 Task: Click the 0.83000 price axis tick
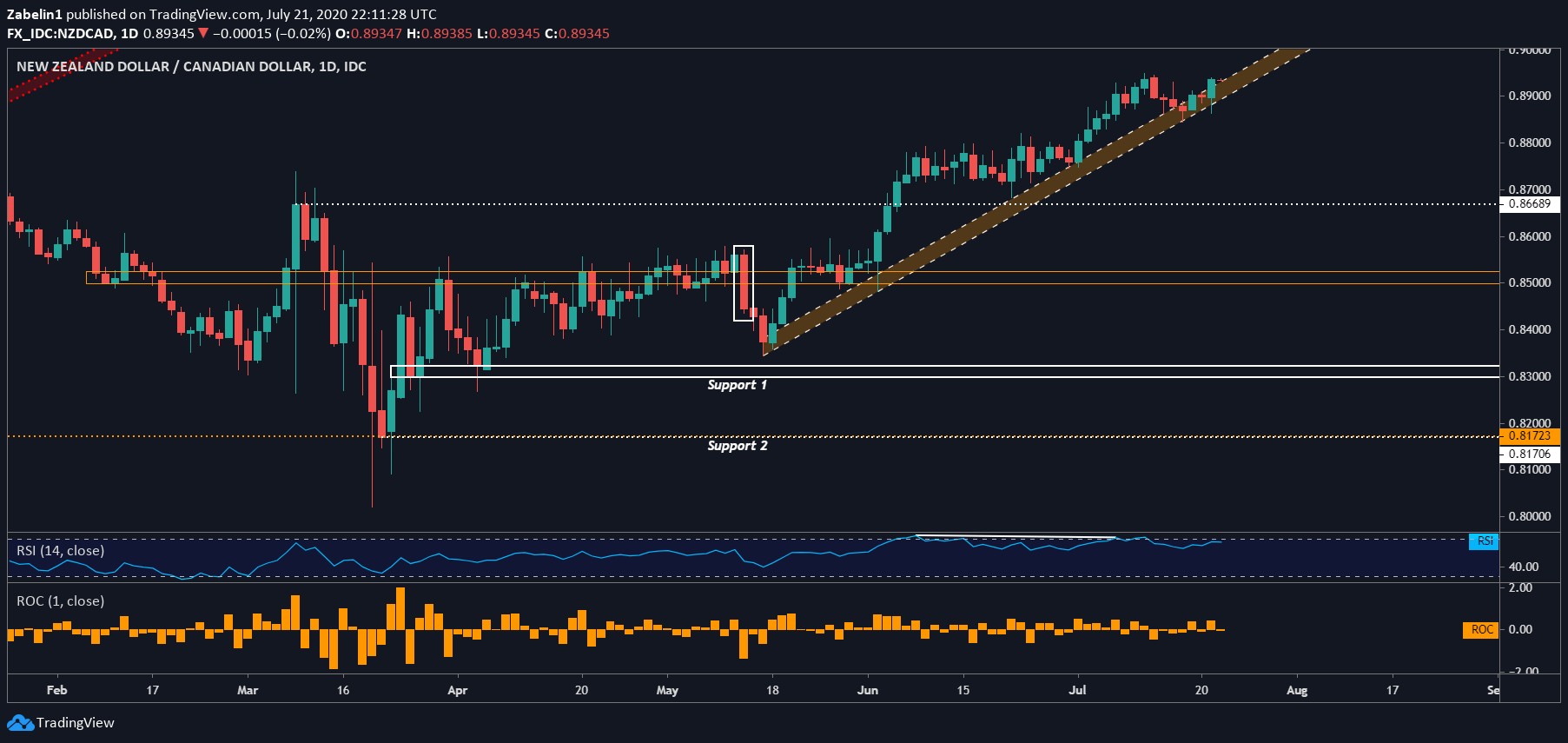pyautogui.click(x=1529, y=376)
